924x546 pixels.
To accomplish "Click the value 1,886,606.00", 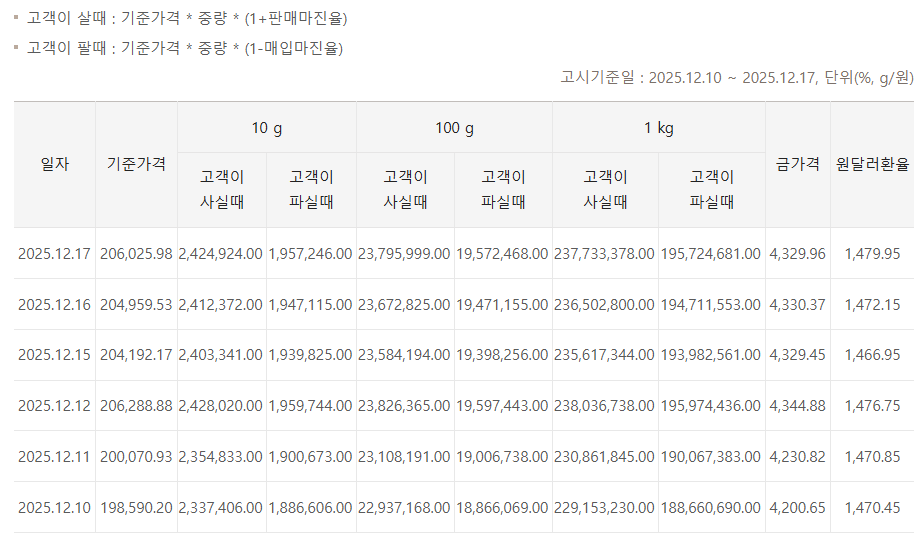I will pyautogui.click(x=311, y=508).
